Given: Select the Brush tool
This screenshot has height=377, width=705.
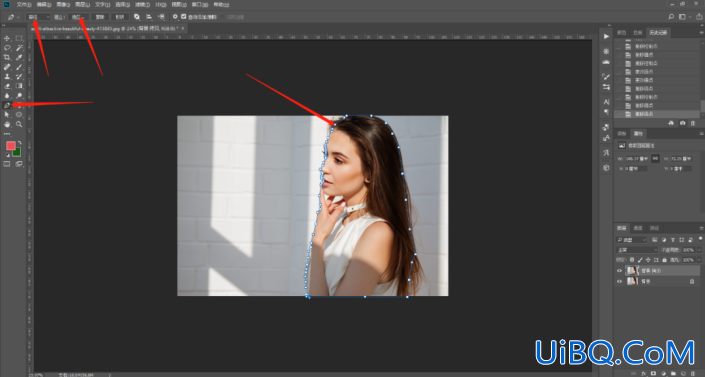Looking at the screenshot, I should pos(19,67).
